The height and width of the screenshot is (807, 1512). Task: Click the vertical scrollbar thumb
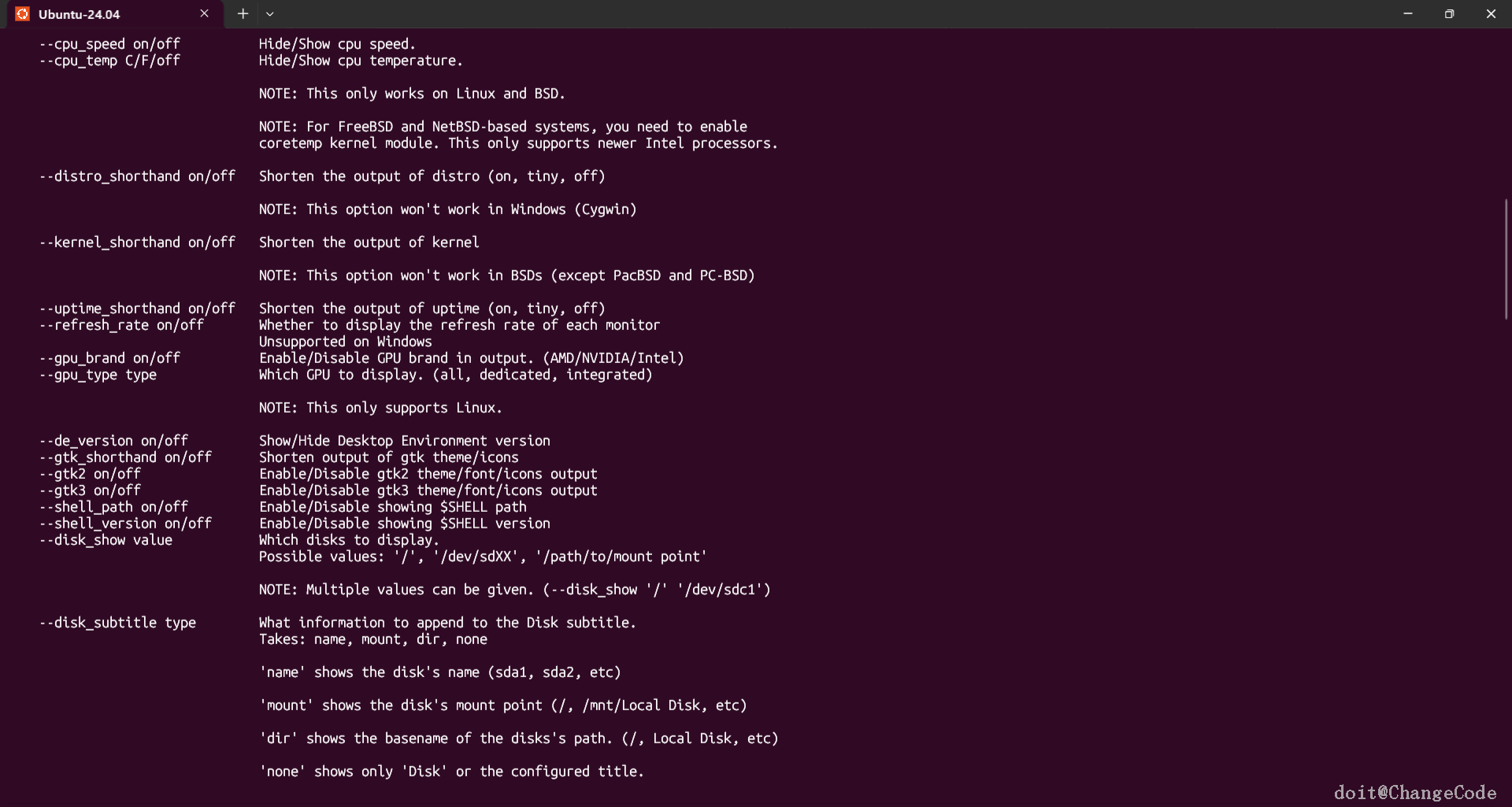pyautogui.click(x=1506, y=258)
